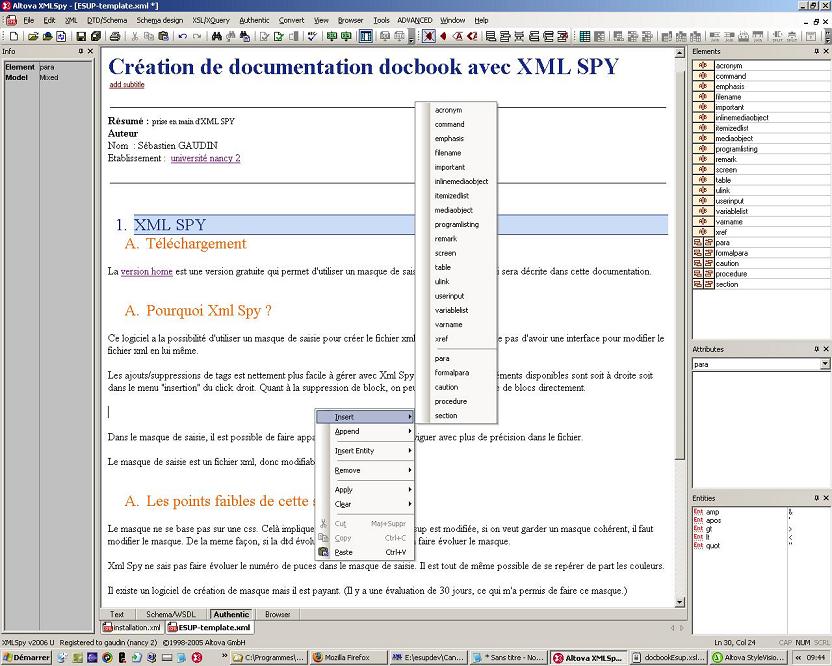This screenshot has width=832, height=666.
Task: Choose Paste from the context menu
Action: [x=344, y=552]
